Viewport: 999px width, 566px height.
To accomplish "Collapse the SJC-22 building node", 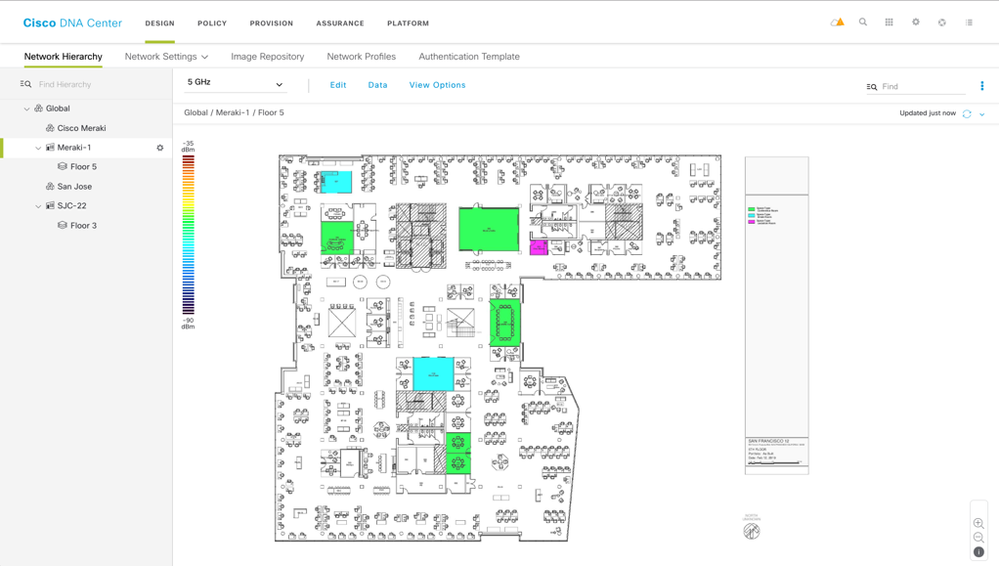I will [x=38, y=207].
